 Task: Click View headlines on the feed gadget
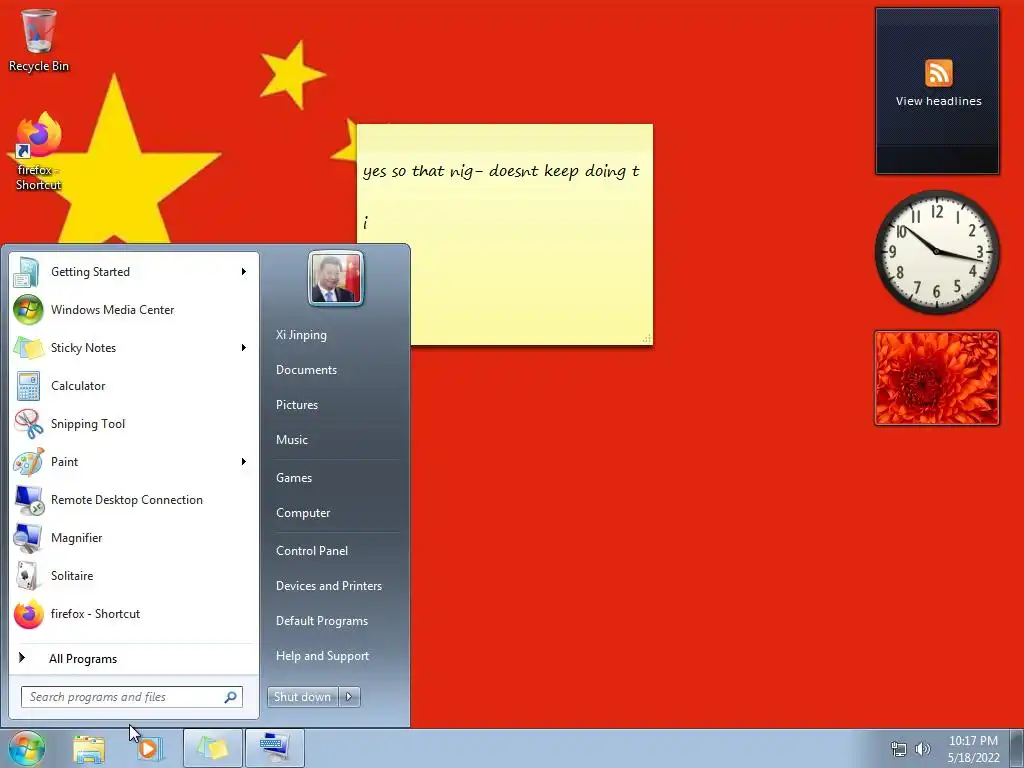[x=938, y=101]
